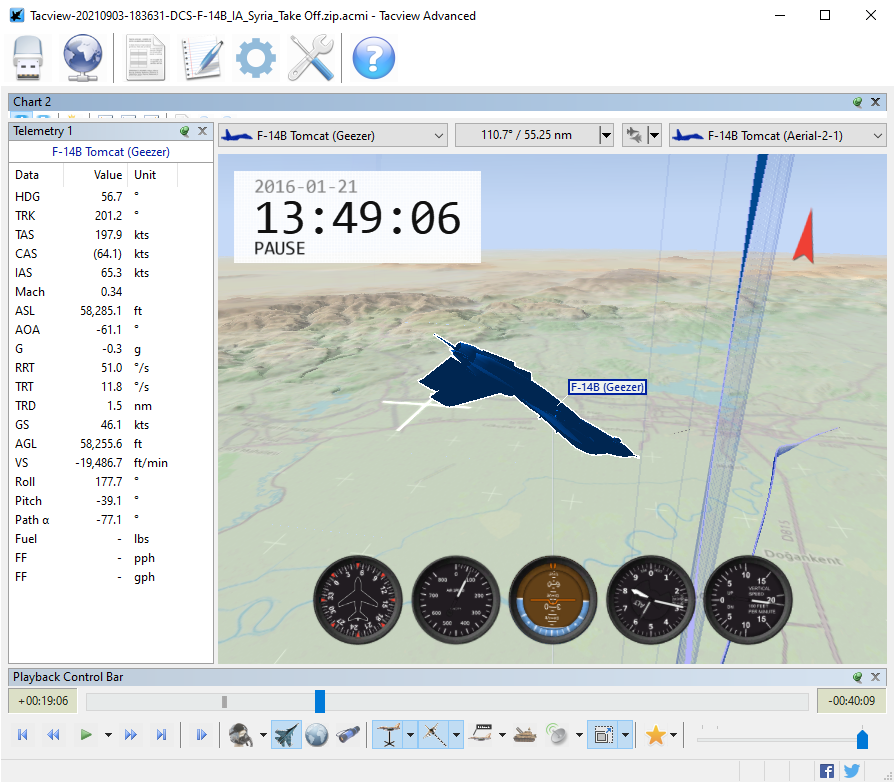Image resolution: width=895 pixels, height=783 pixels.
Task: Pin the Playback Control Bar panel
Action: (857, 677)
